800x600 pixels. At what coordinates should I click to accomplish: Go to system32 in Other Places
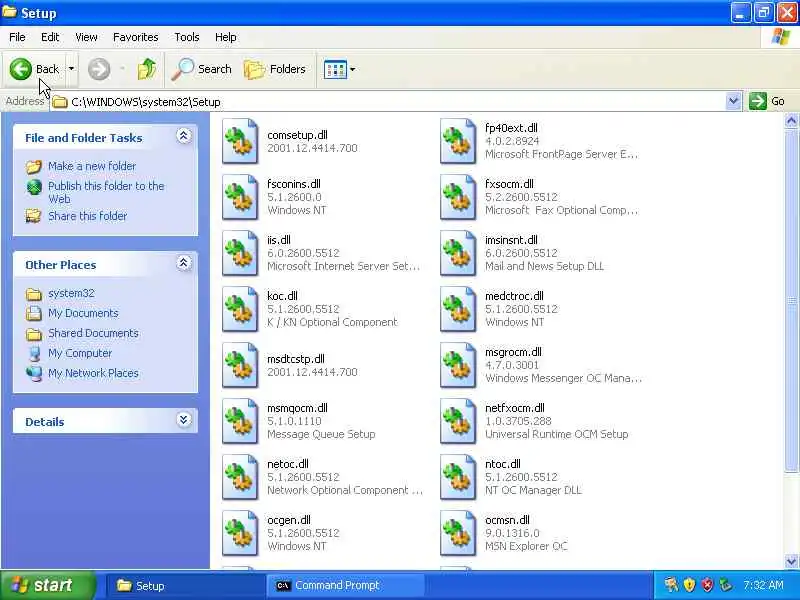pos(71,293)
